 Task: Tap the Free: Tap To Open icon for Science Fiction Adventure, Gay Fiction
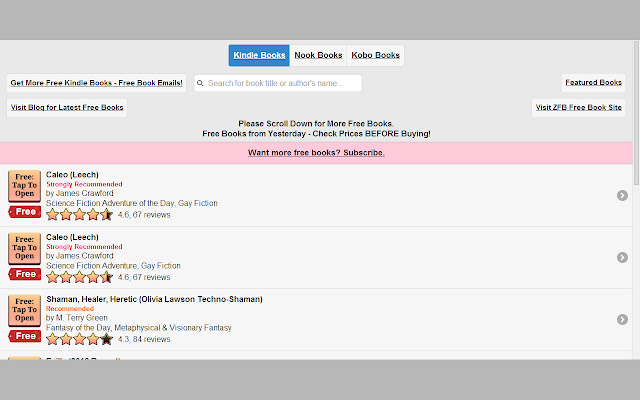24,248
